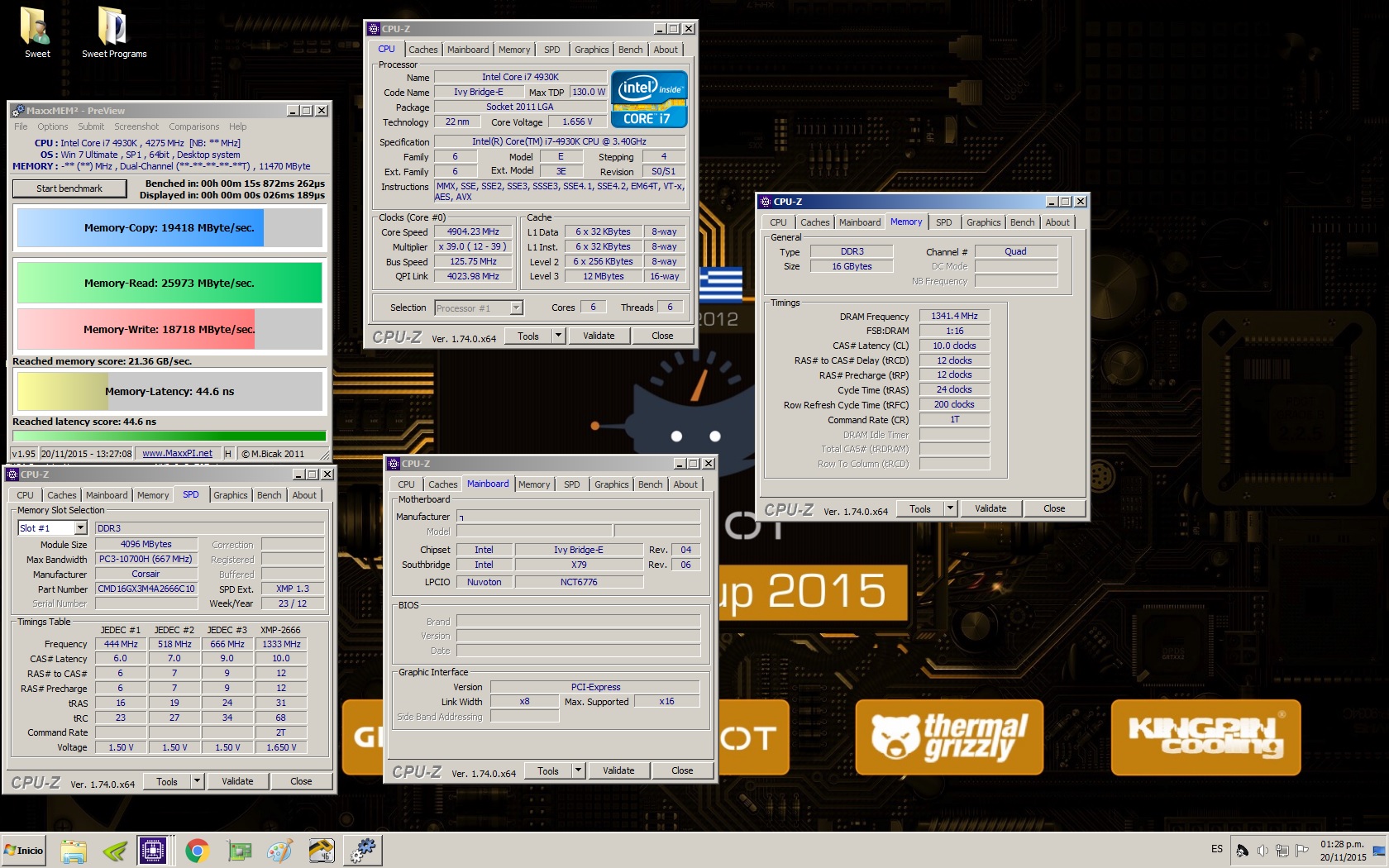Screen dimensions: 1389x868
Task: Click the ES language indicator
Action: click(1217, 849)
